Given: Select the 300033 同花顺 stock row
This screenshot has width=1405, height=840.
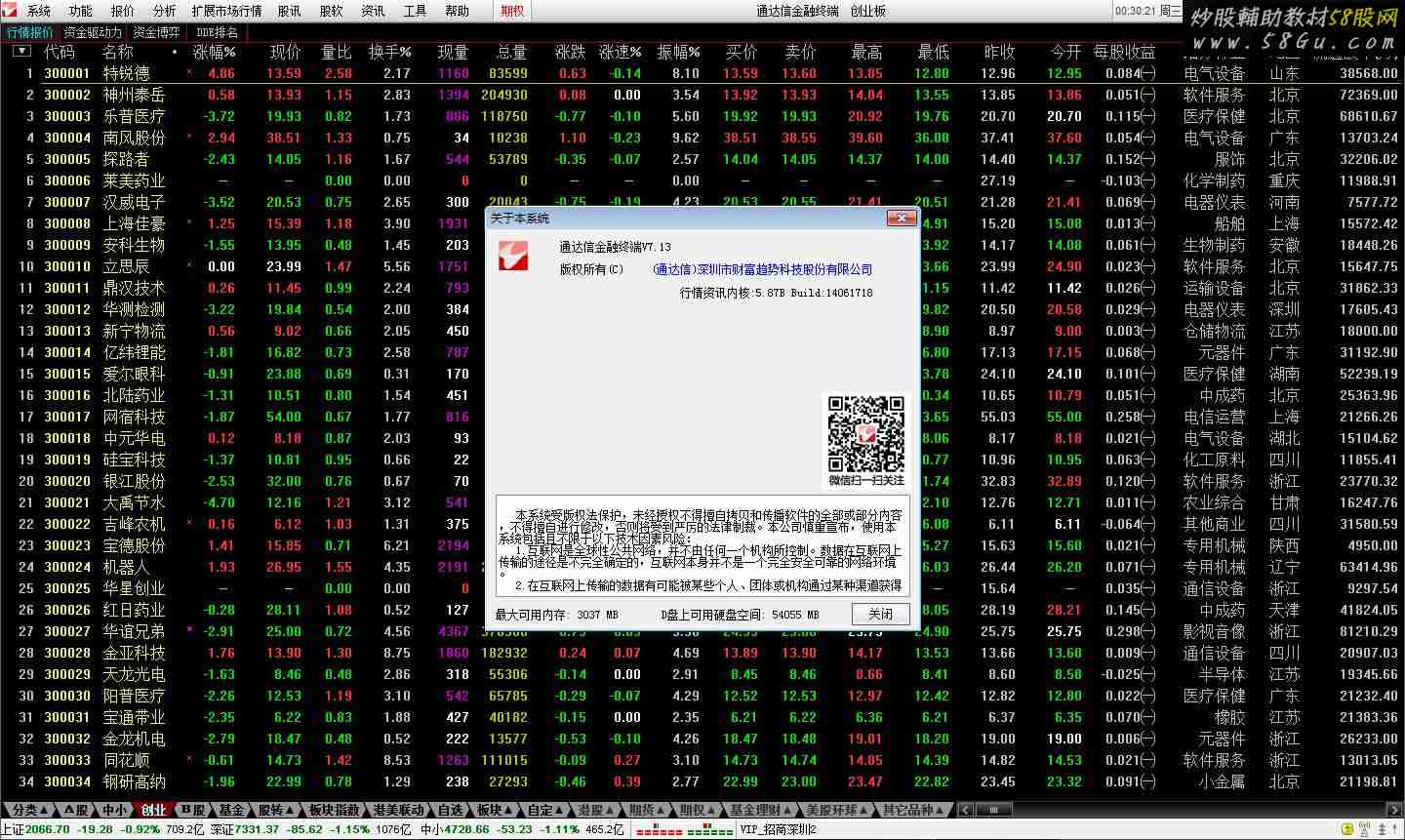Looking at the screenshot, I should [702, 760].
